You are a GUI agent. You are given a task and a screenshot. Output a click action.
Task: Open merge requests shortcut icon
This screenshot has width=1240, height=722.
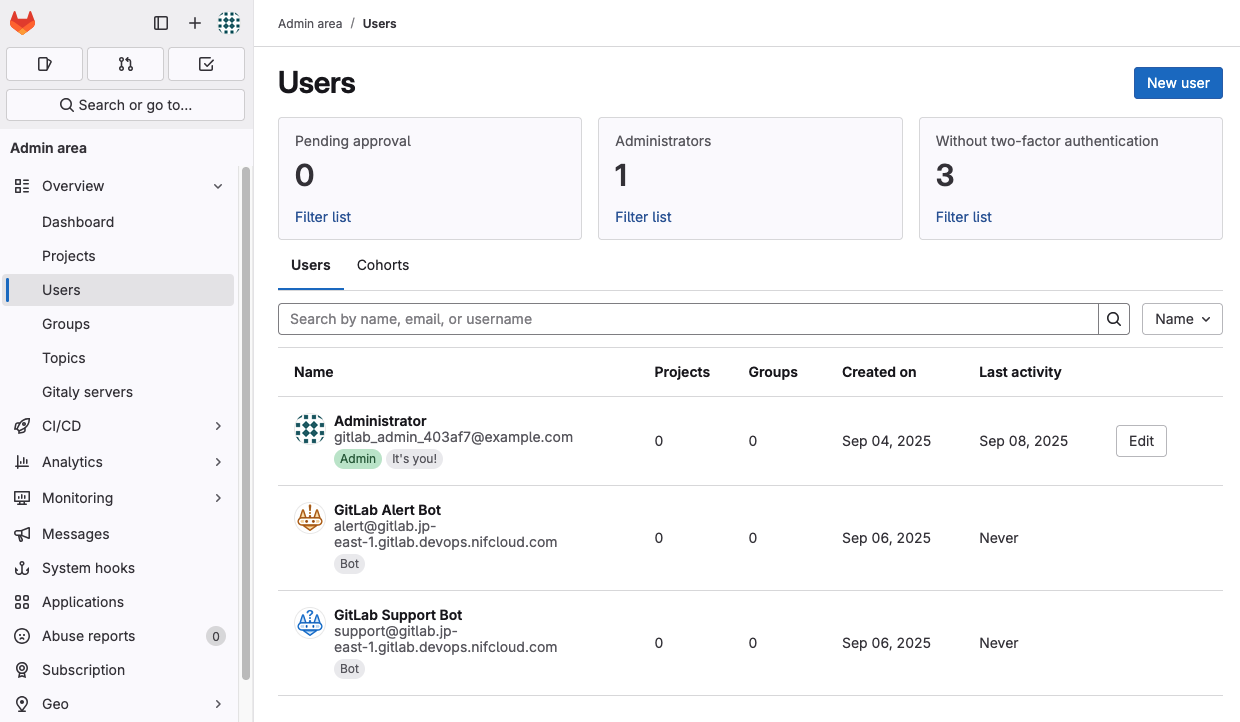pos(125,64)
